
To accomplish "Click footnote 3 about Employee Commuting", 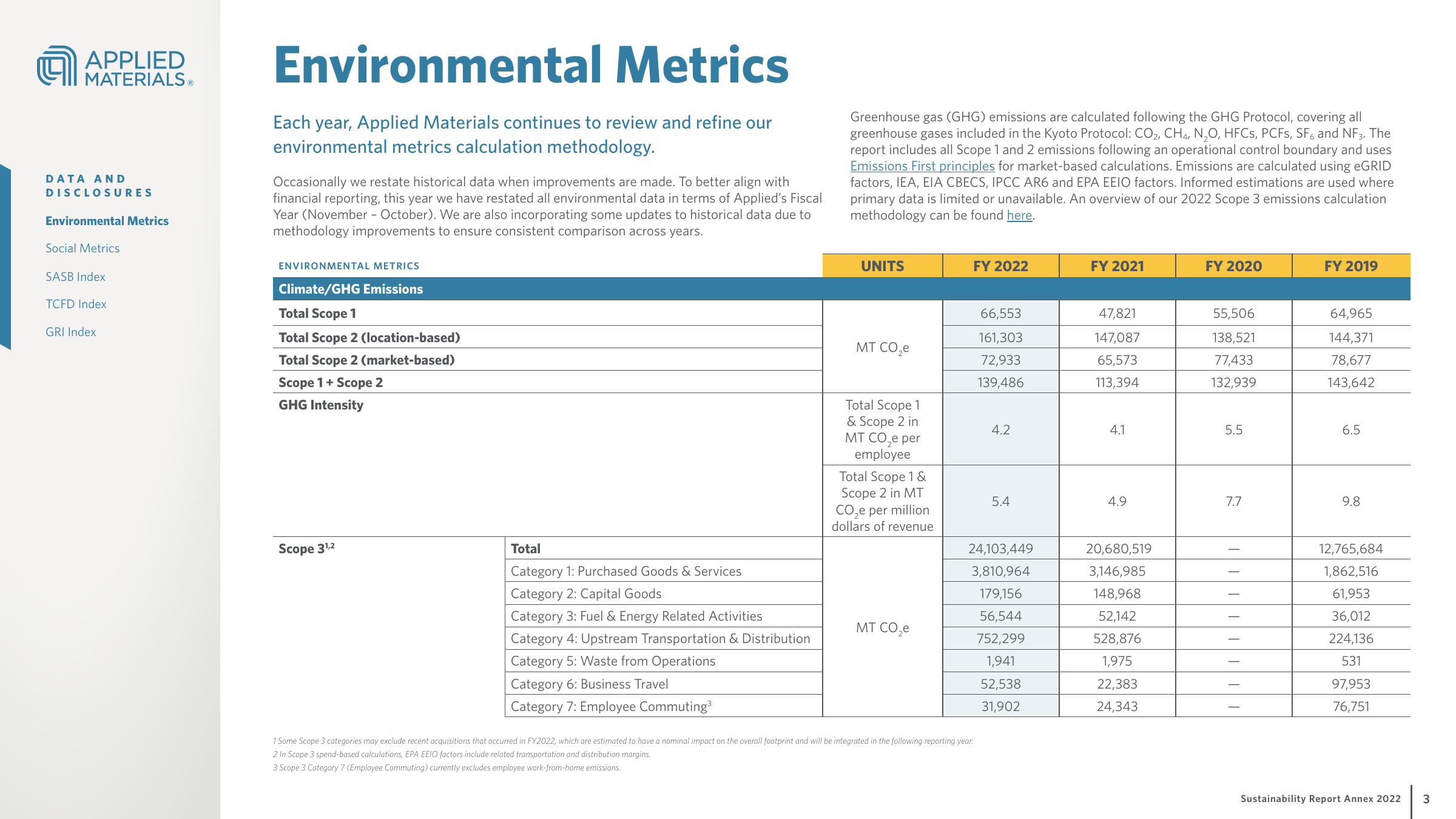I will (x=447, y=767).
